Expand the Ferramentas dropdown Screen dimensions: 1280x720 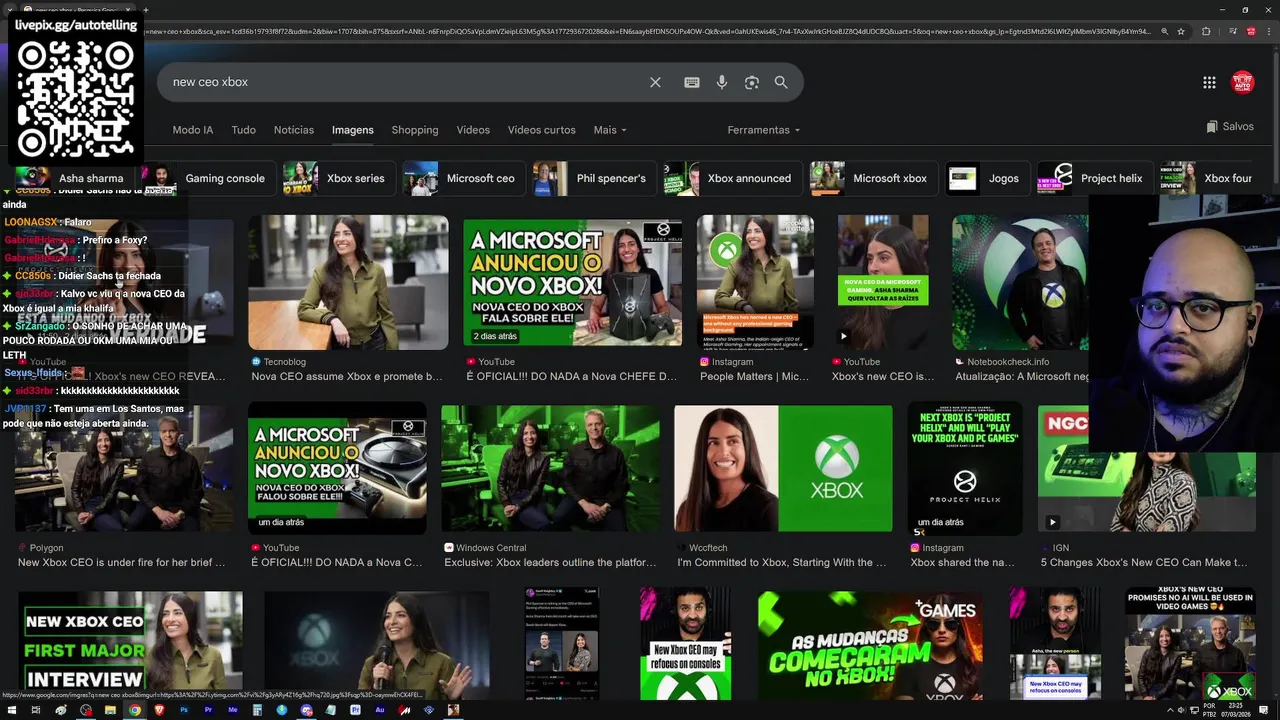point(764,130)
